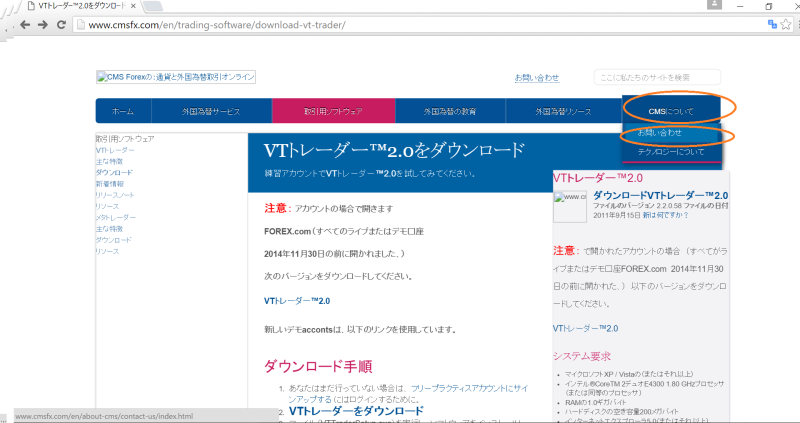Click the マイクロソフトXP / Vista requirement item

[629, 374]
